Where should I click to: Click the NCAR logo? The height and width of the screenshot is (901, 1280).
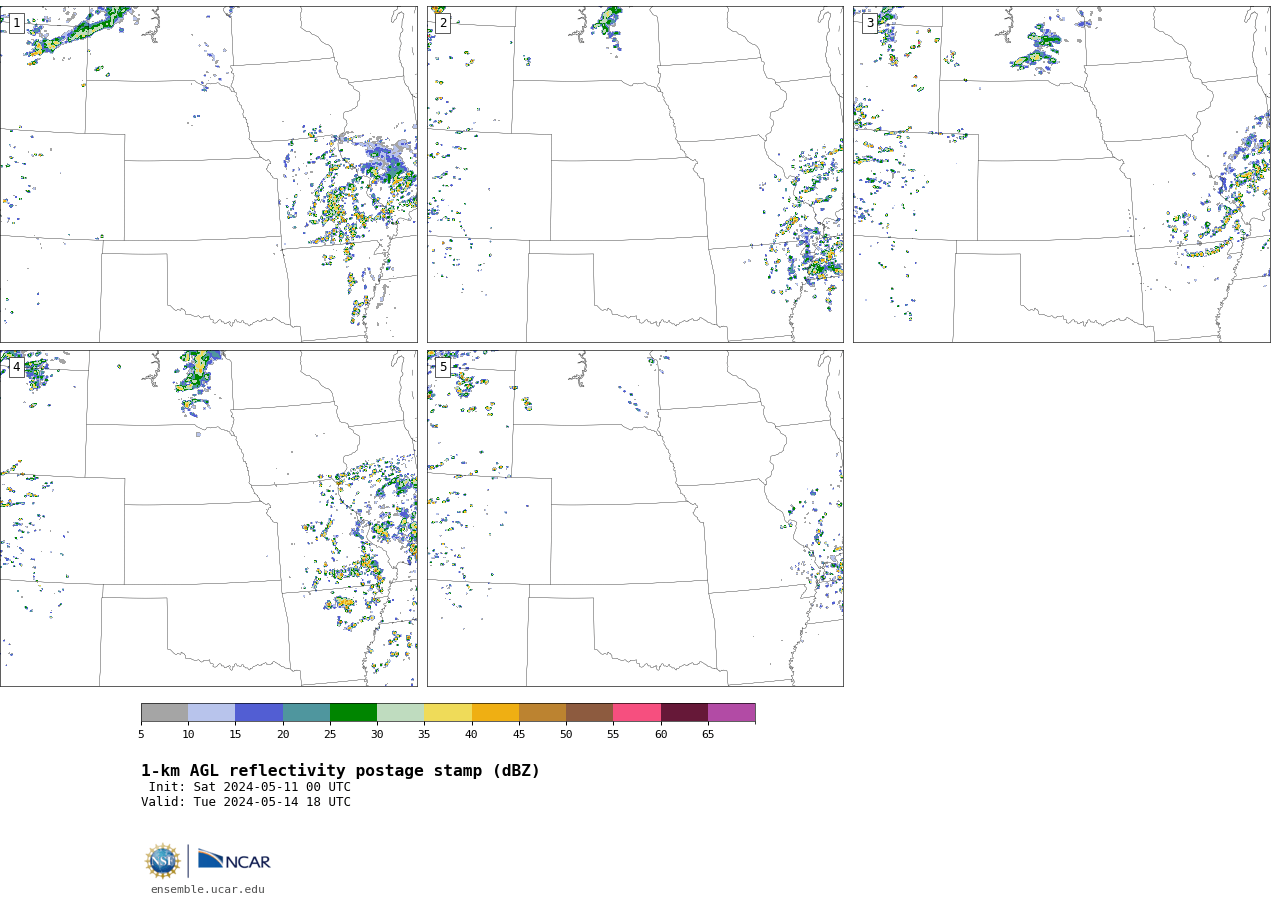tap(234, 860)
